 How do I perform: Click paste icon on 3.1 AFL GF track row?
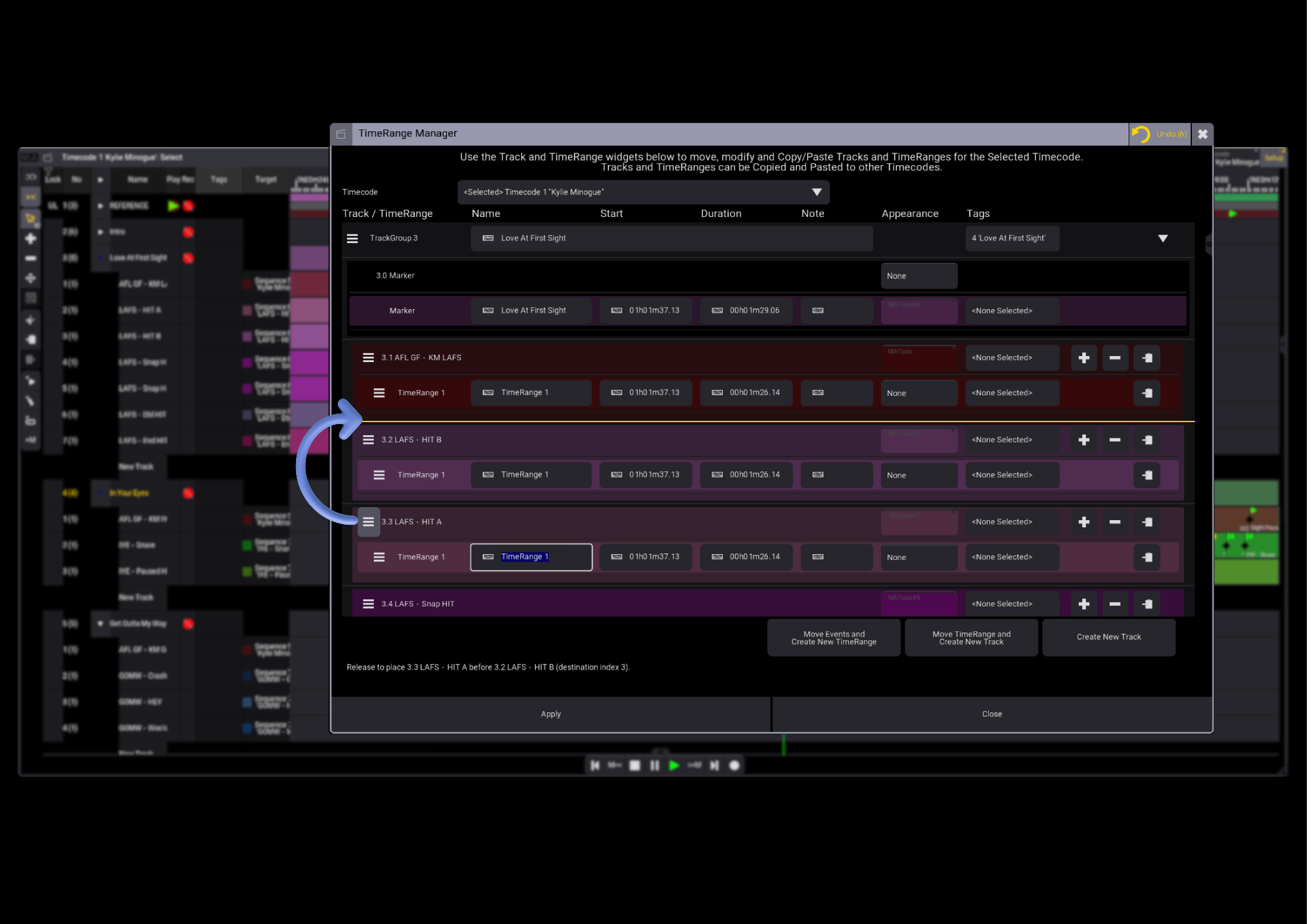[x=1147, y=358]
